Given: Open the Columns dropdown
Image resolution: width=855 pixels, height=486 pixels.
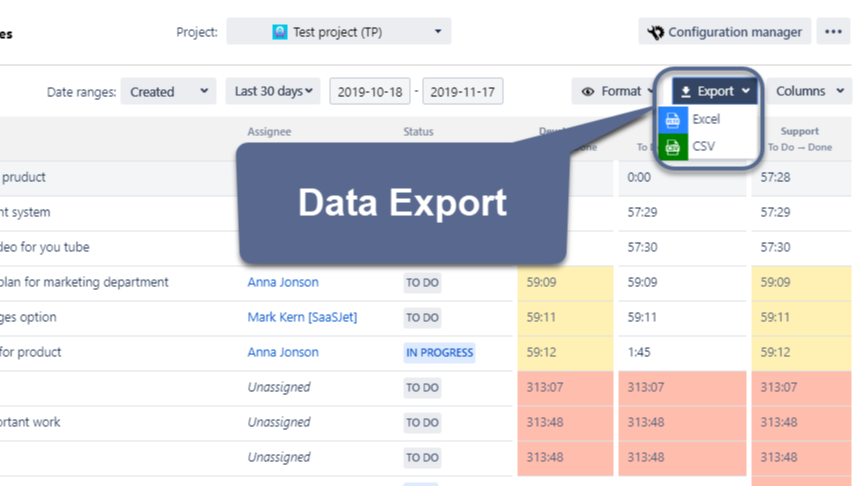Looking at the screenshot, I should pos(809,91).
